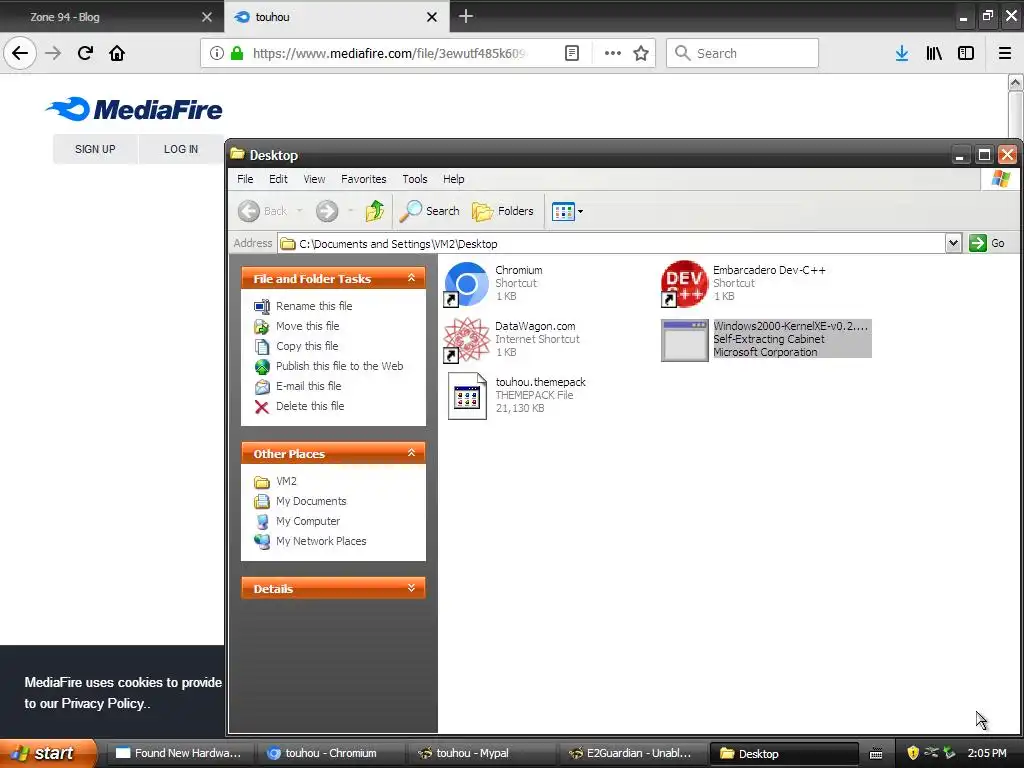The height and width of the screenshot is (768, 1024).
Task: Close the touhou browser tab
Action: coord(432,17)
